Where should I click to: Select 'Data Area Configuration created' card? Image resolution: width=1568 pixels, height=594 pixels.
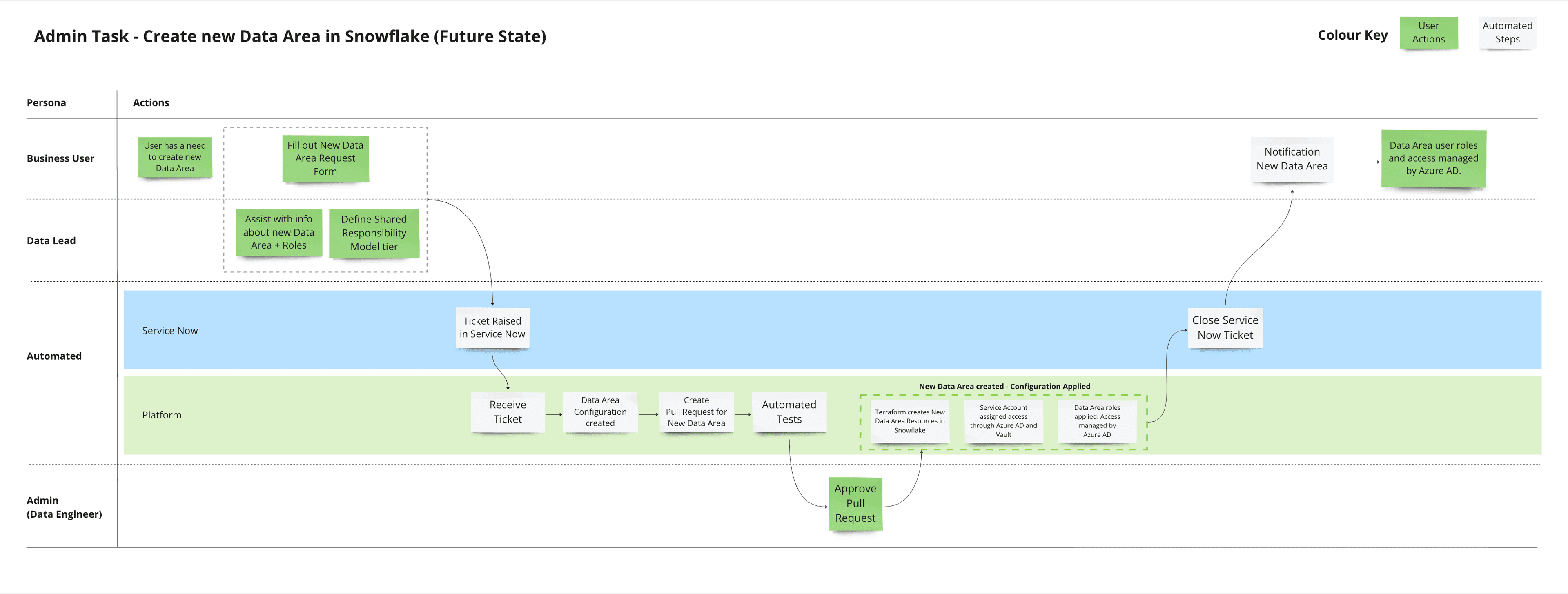pos(600,412)
